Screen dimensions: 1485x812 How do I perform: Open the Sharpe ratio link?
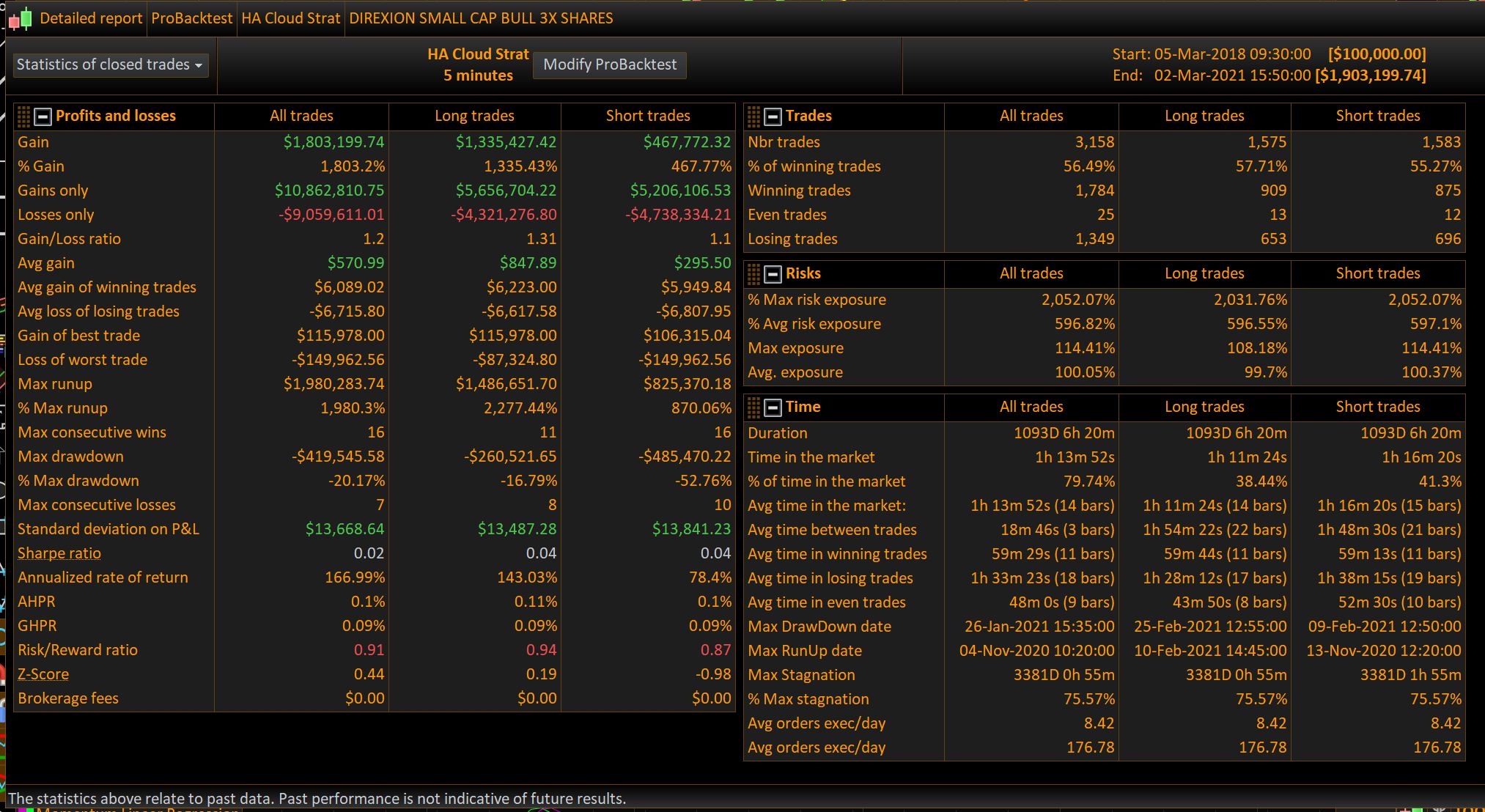click(x=59, y=553)
